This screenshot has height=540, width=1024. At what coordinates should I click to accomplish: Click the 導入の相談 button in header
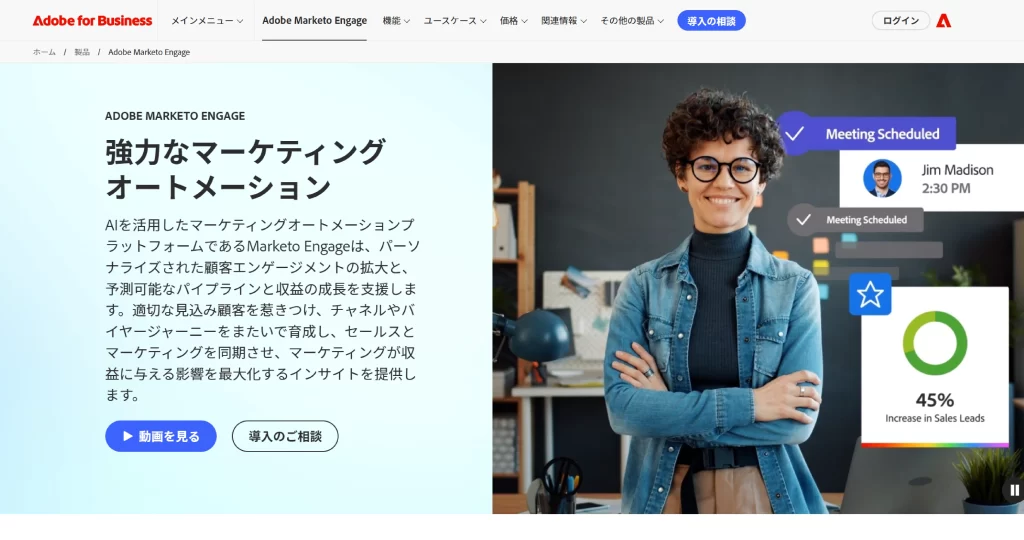(x=711, y=21)
